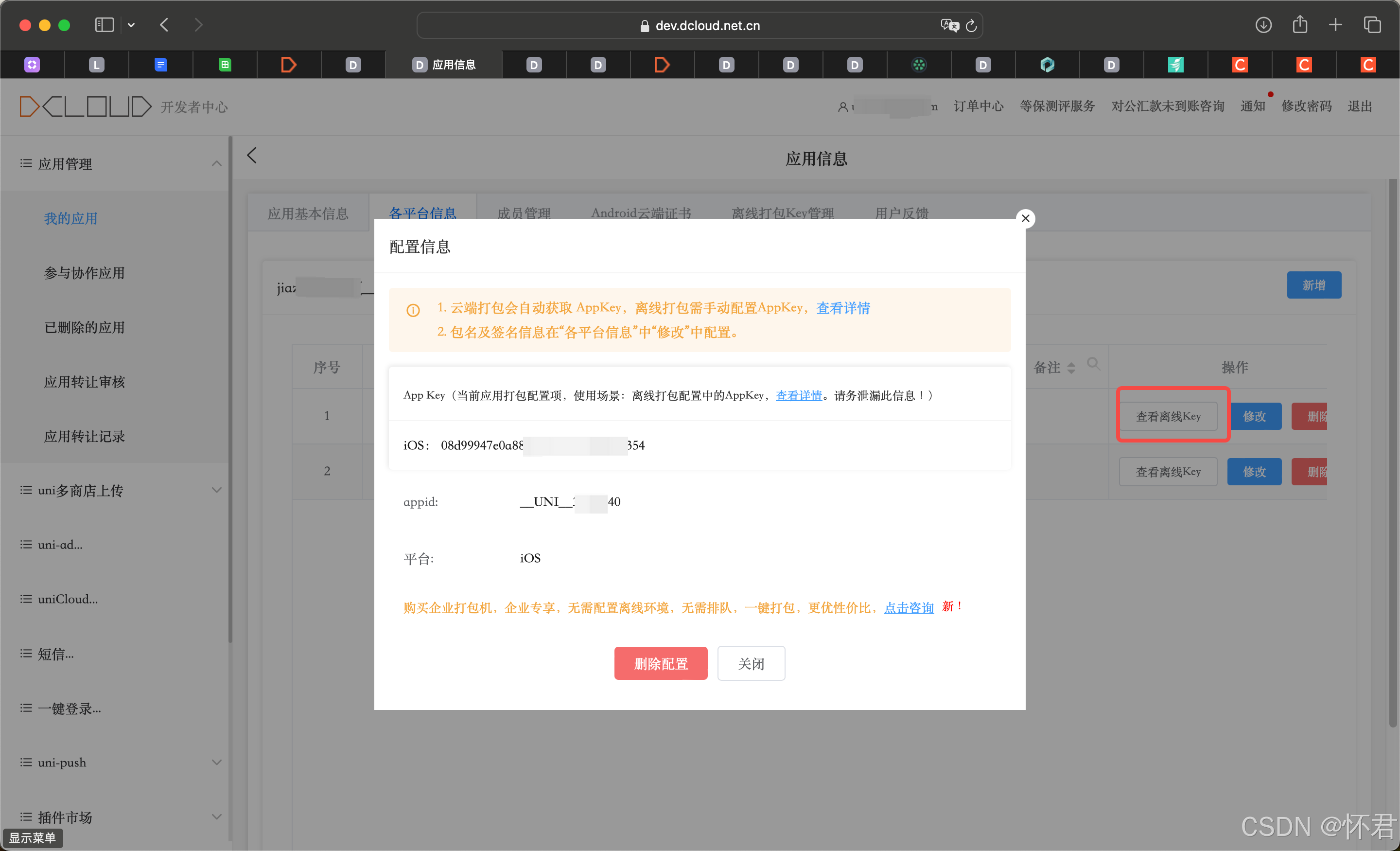
Task: Sort by the 备注 column arrows
Action: [x=1071, y=368]
